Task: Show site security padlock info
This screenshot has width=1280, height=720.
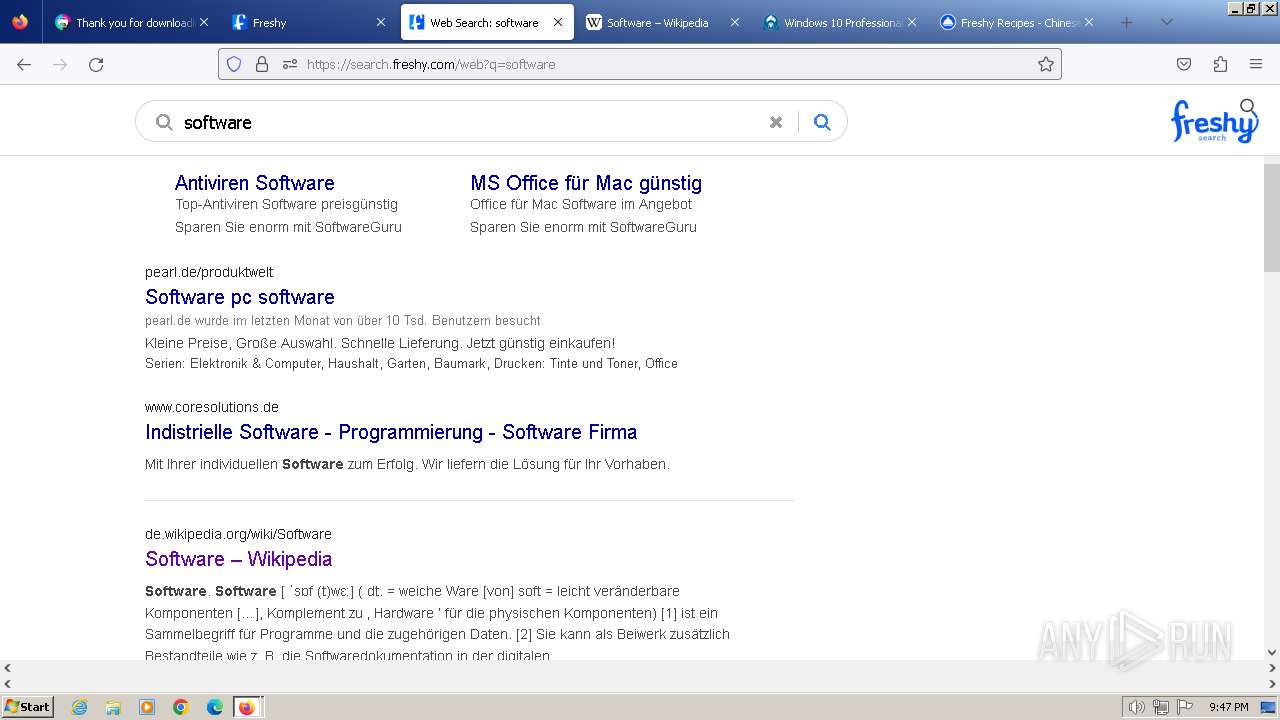Action: tap(262, 64)
